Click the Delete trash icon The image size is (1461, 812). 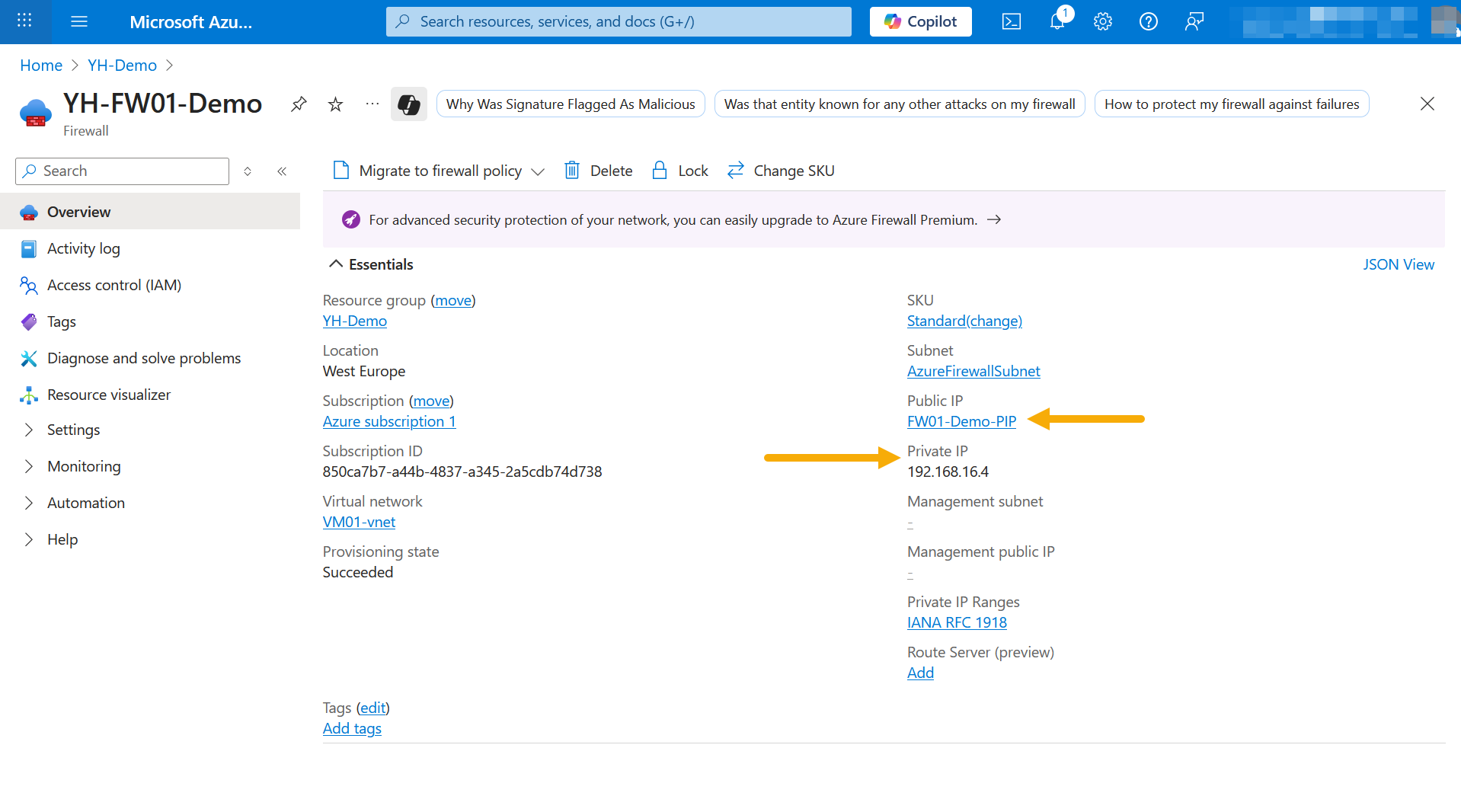point(572,171)
